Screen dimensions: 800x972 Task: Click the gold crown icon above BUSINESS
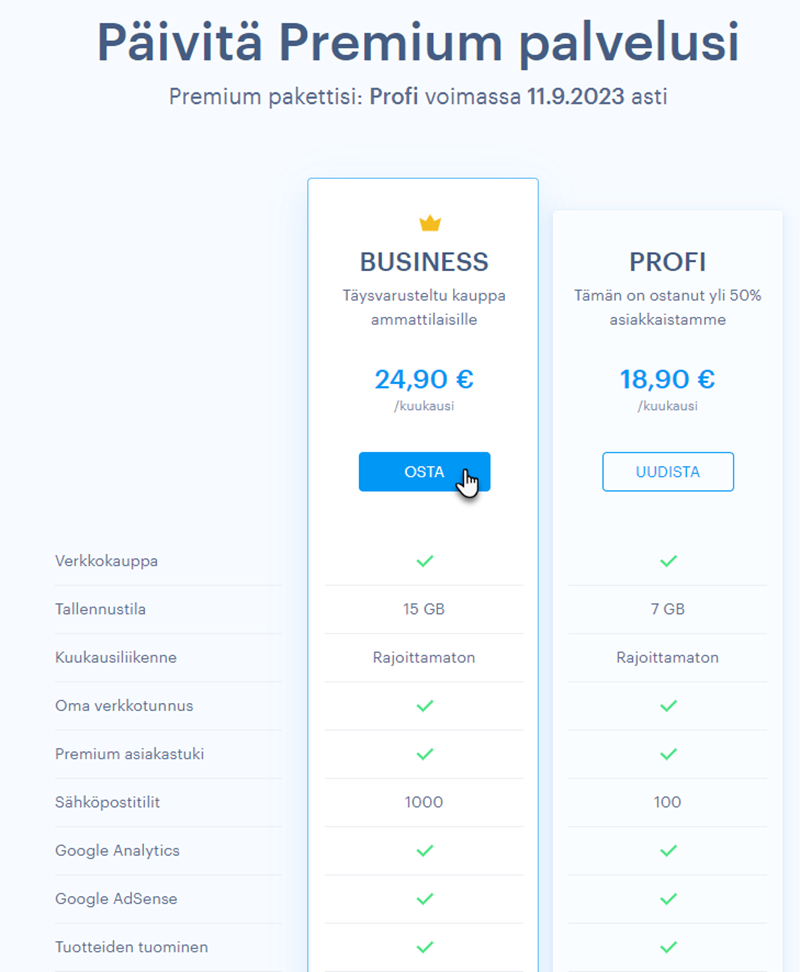[x=430, y=223]
